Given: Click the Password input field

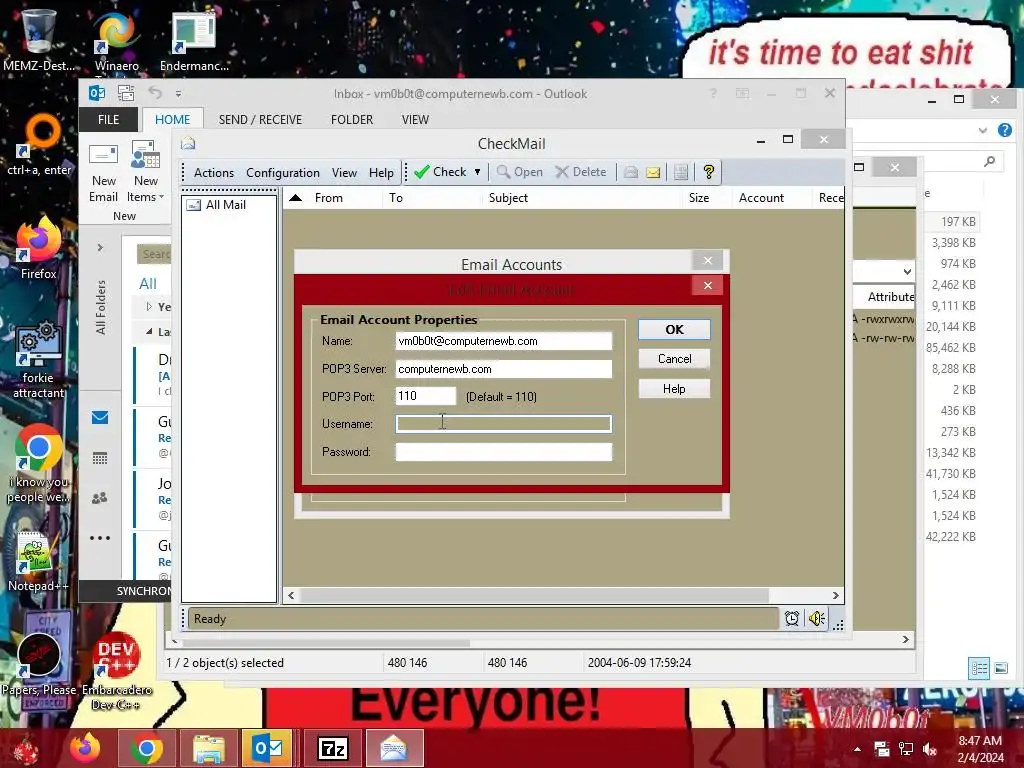Looking at the screenshot, I should point(504,452).
